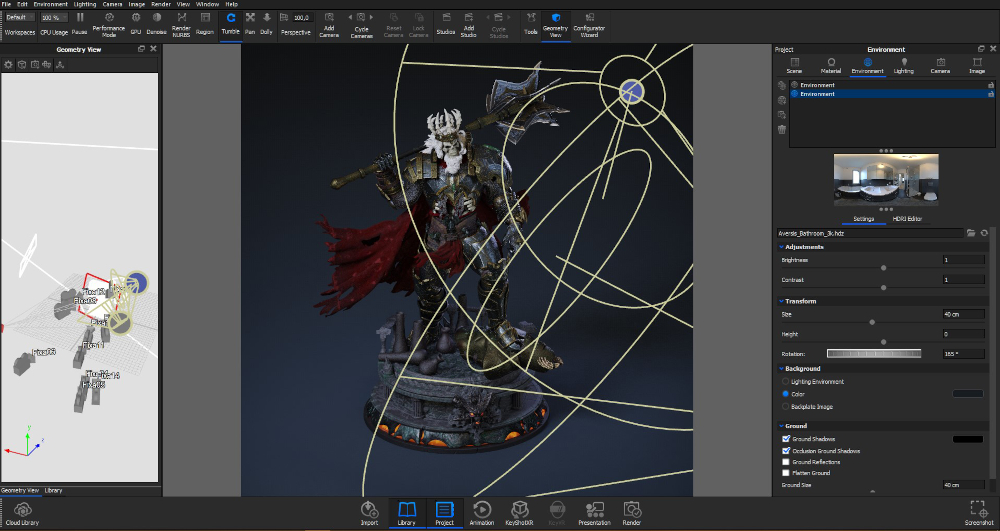Open the Animation timeline

[482, 514]
